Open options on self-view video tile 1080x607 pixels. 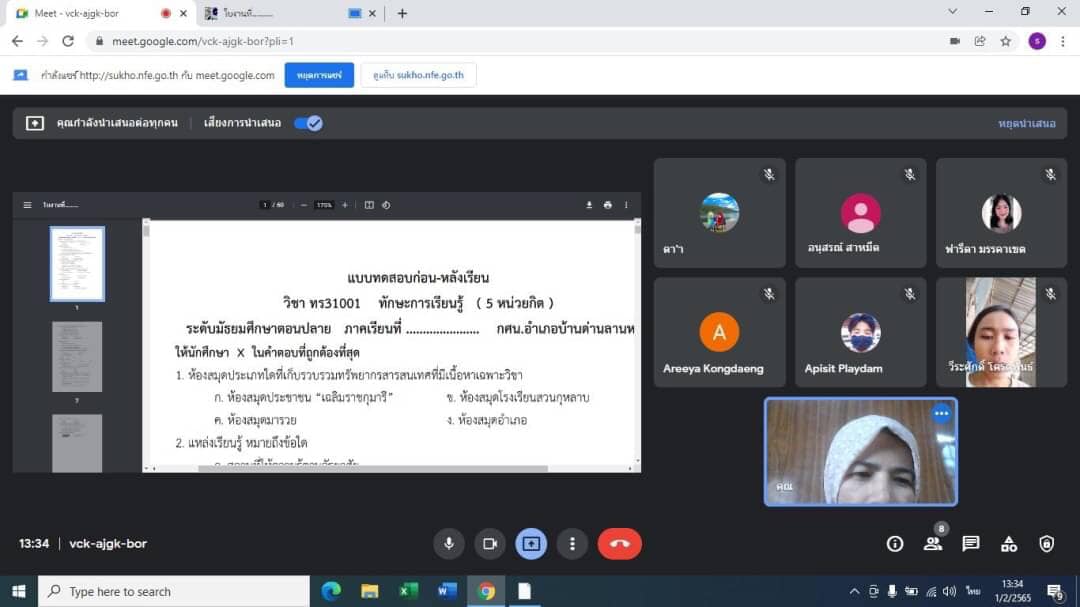[941, 414]
